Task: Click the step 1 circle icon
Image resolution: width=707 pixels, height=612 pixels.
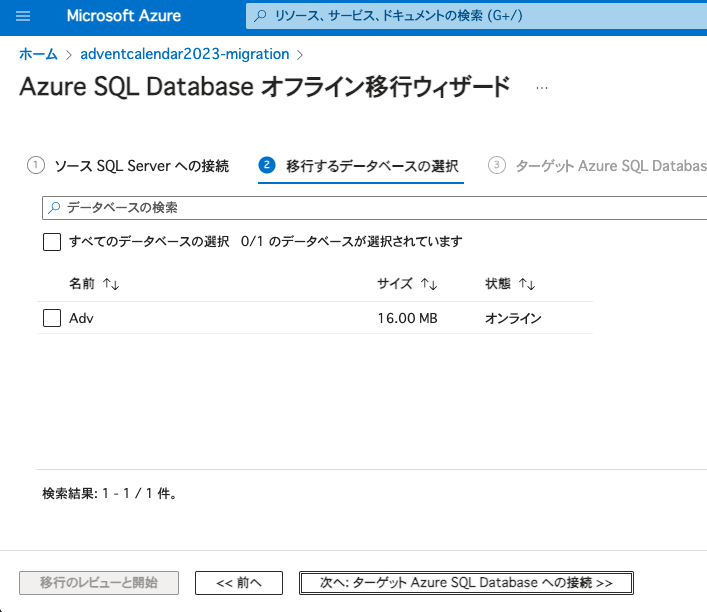Action: 36,165
